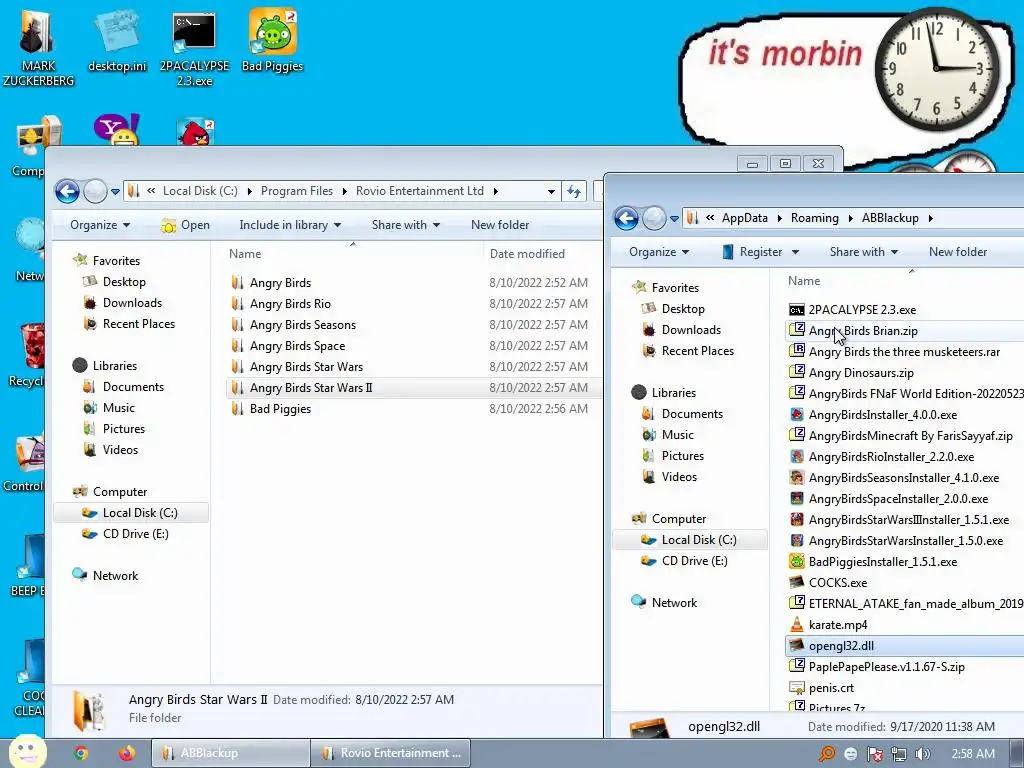1024x768 pixels.
Task: Click New folder in ABBlackup toolbar
Action: point(957,251)
